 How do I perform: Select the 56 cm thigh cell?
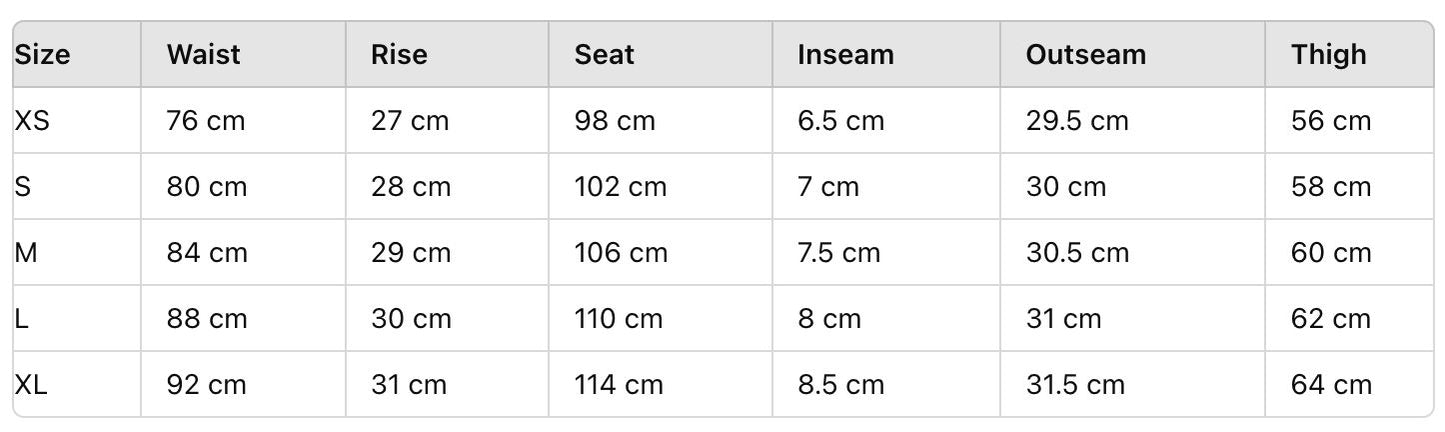point(1332,121)
